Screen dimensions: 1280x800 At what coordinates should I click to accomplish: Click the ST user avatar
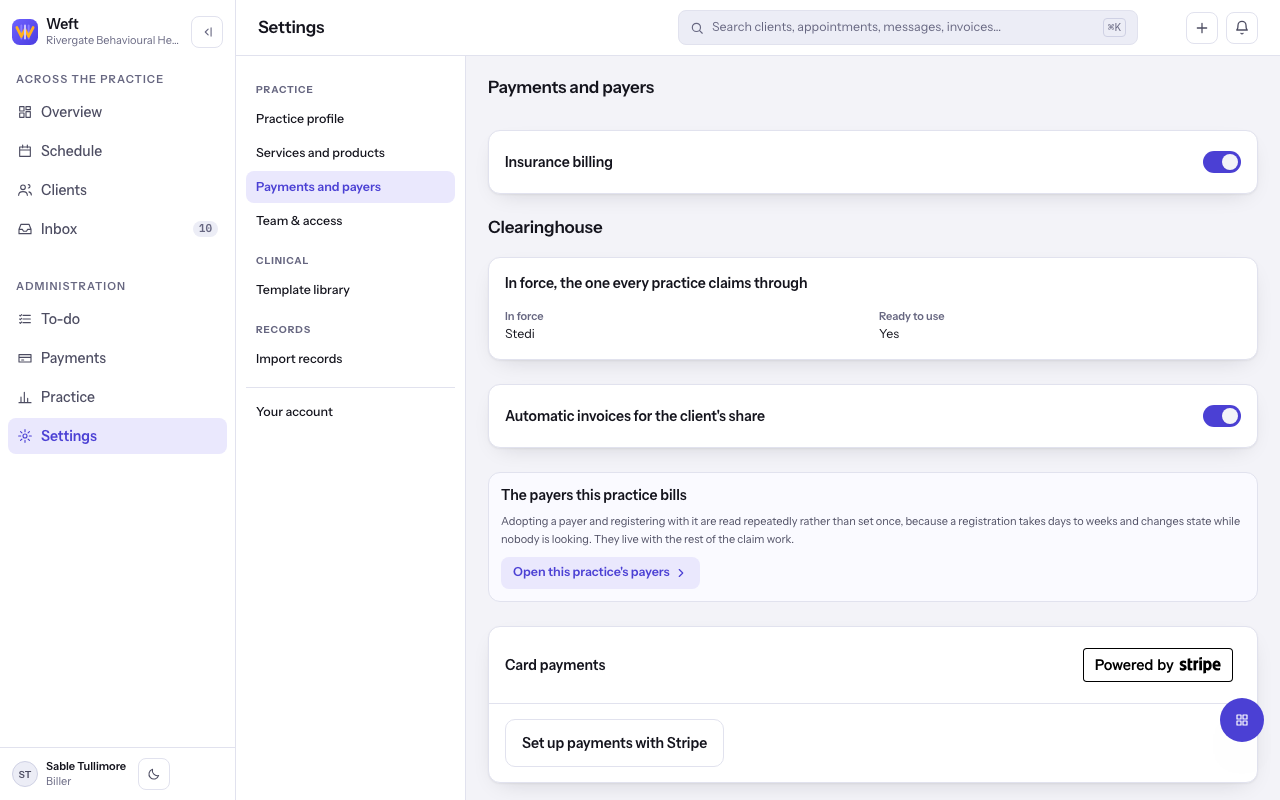25,774
